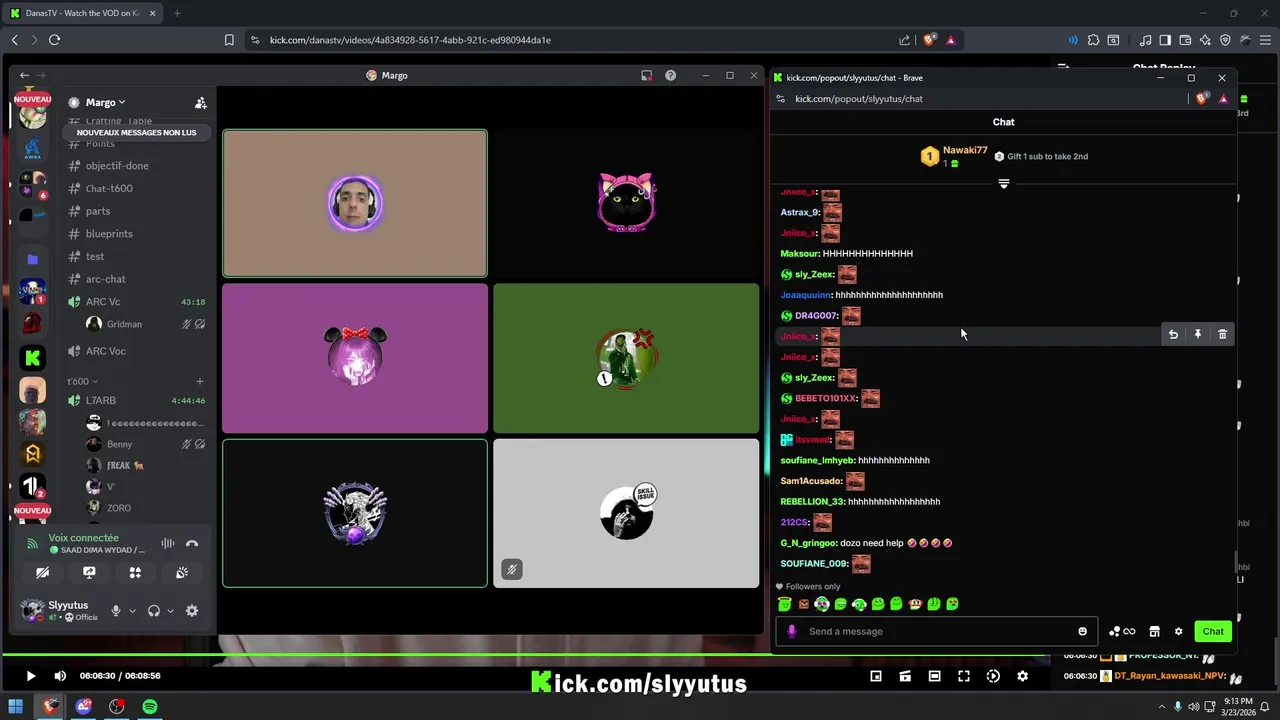Reply to the highlighted Jniico_x message
Screen dimensions: 1280x720
(1173, 334)
